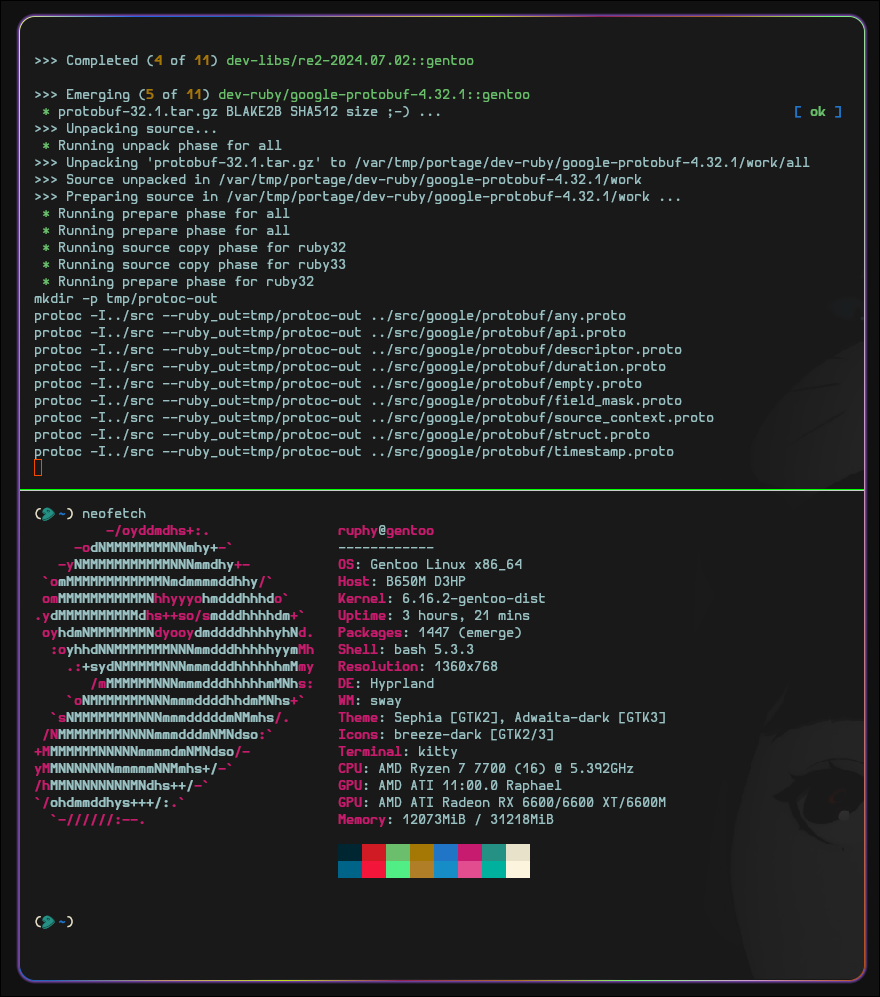The width and height of the screenshot is (880, 997).
Task: Click the protoc line ending in api.proto
Action: click(330, 333)
